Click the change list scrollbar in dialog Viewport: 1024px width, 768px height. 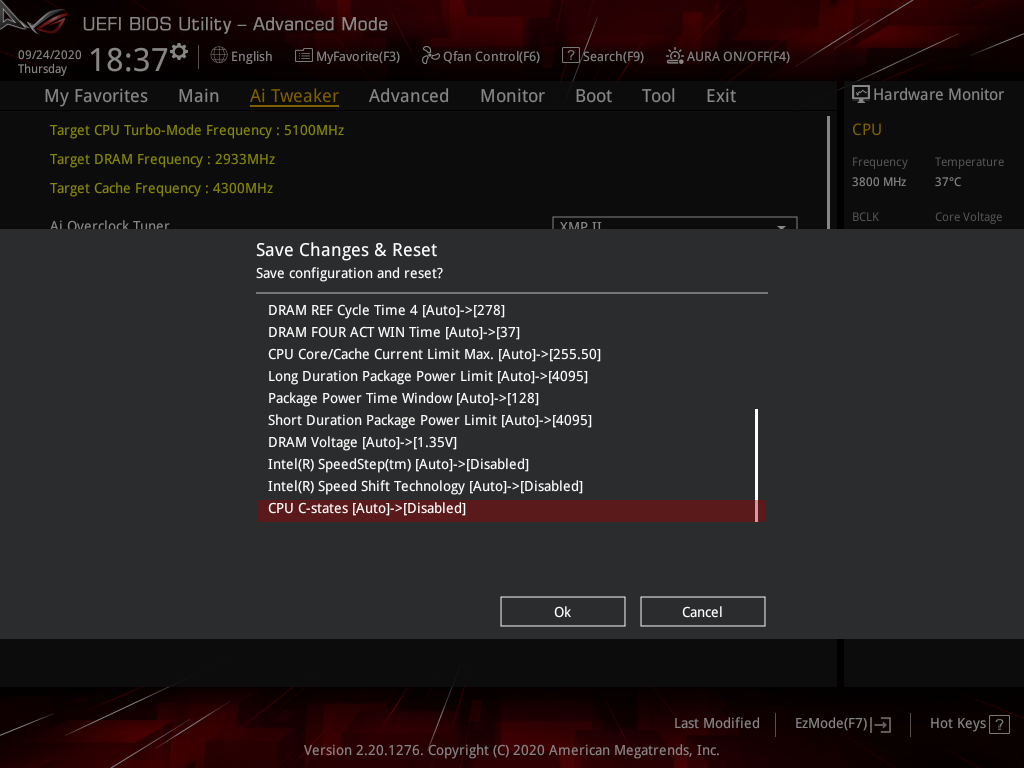click(756, 465)
